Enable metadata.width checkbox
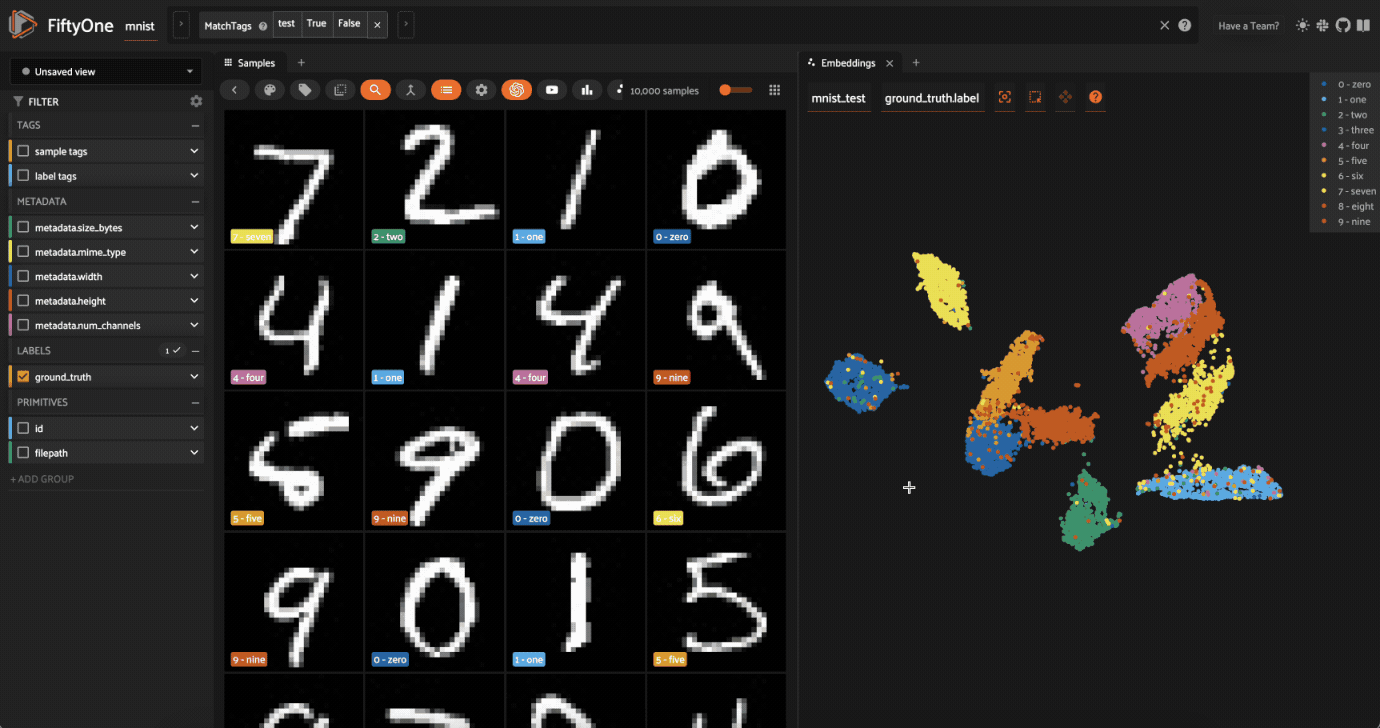 coord(23,276)
